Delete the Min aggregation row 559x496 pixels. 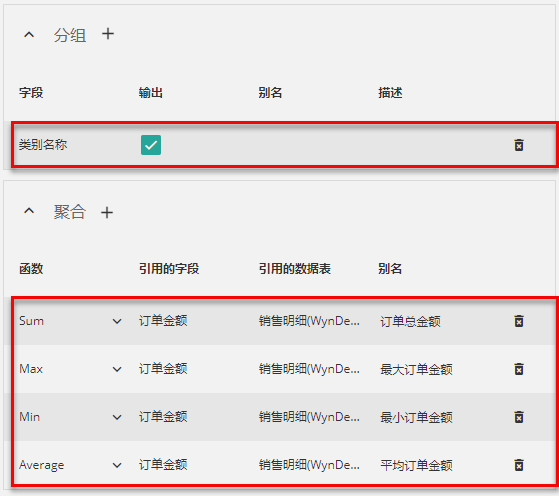(519, 417)
